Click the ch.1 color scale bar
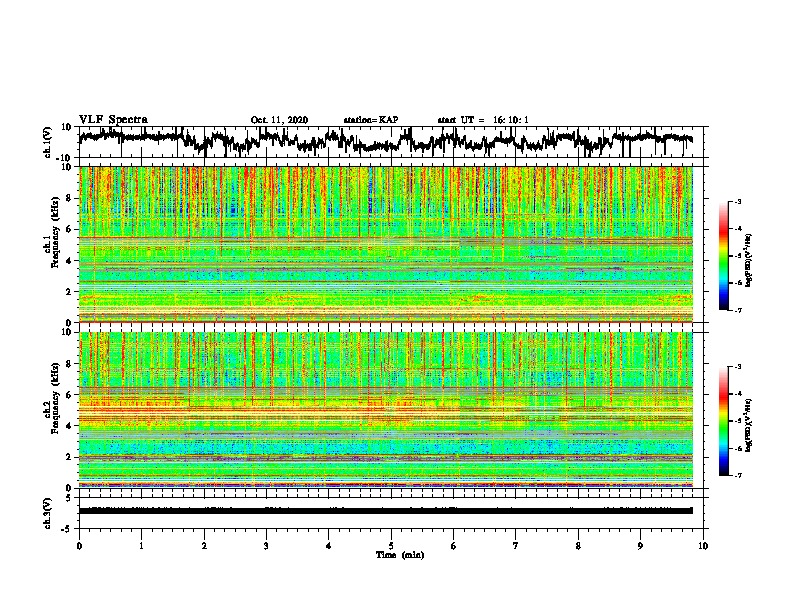Image resolution: width=792 pixels, height=612 pixels. [x=723, y=256]
